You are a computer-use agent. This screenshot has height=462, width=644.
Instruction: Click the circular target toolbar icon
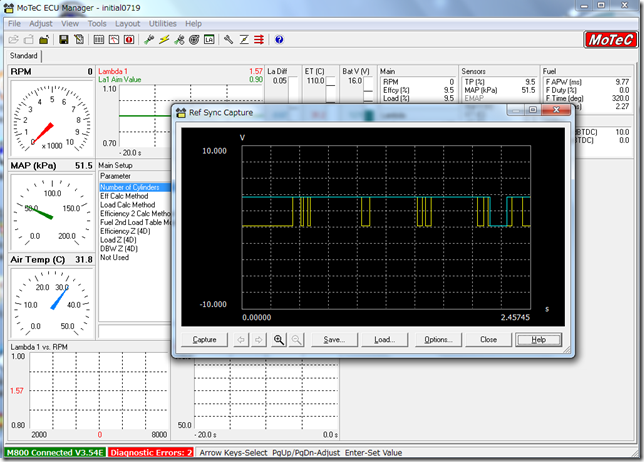pos(194,40)
